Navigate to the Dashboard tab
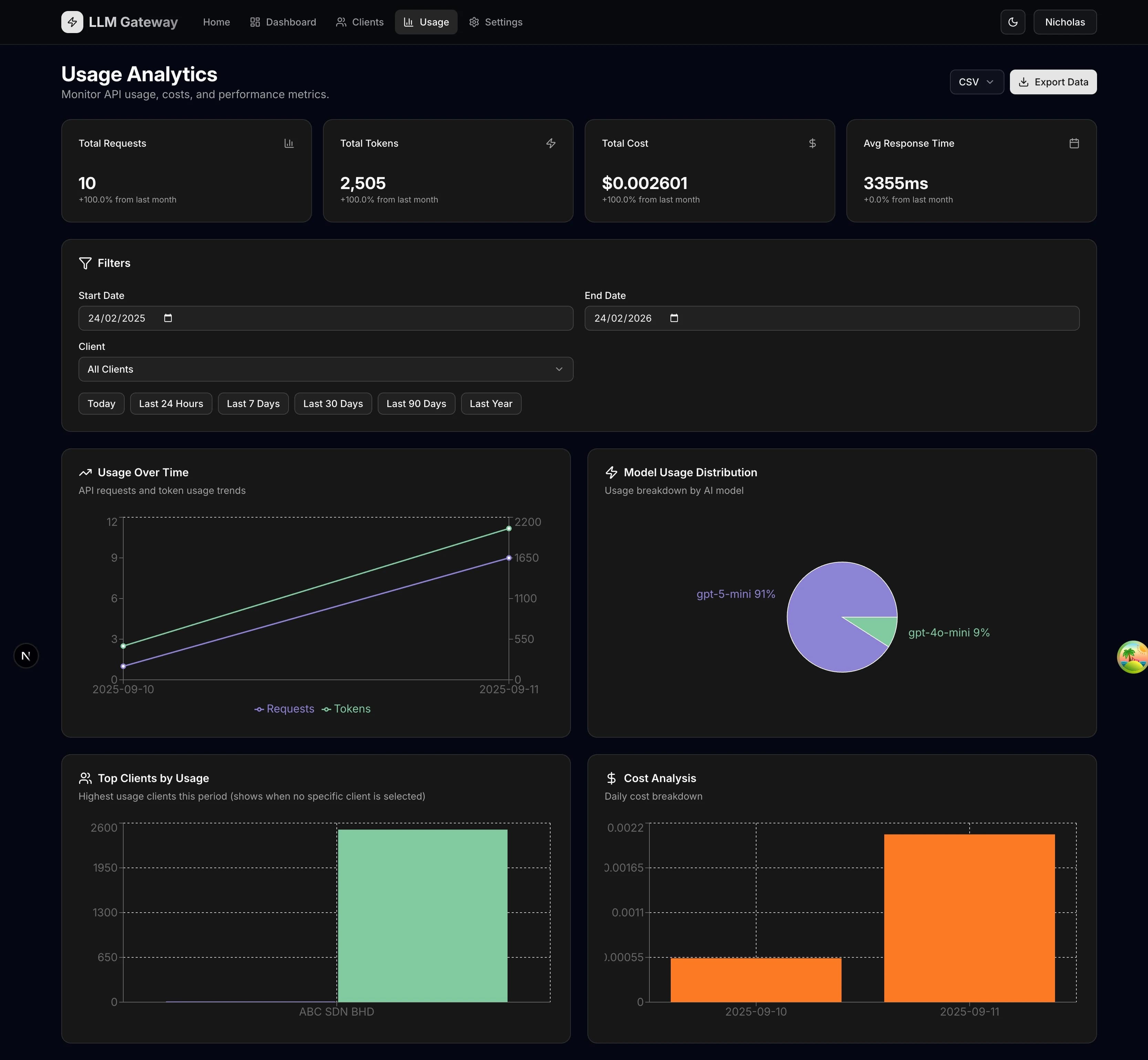Viewport: 1148px width, 1060px height. tap(283, 22)
